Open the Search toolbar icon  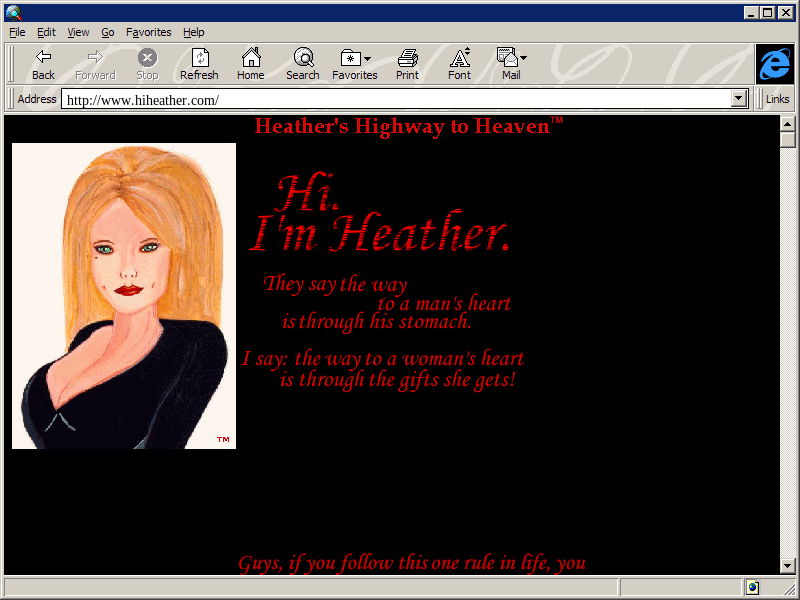pos(302,58)
